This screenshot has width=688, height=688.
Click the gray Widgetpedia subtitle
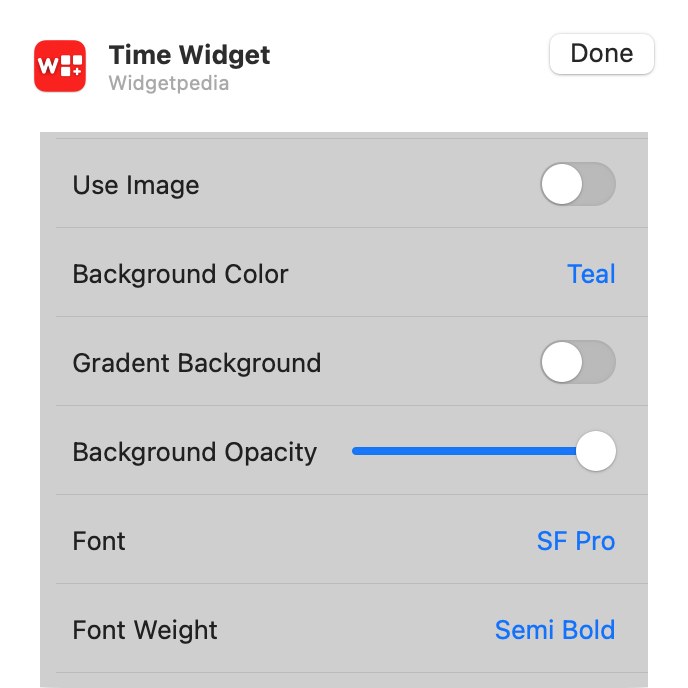[169, 83]
